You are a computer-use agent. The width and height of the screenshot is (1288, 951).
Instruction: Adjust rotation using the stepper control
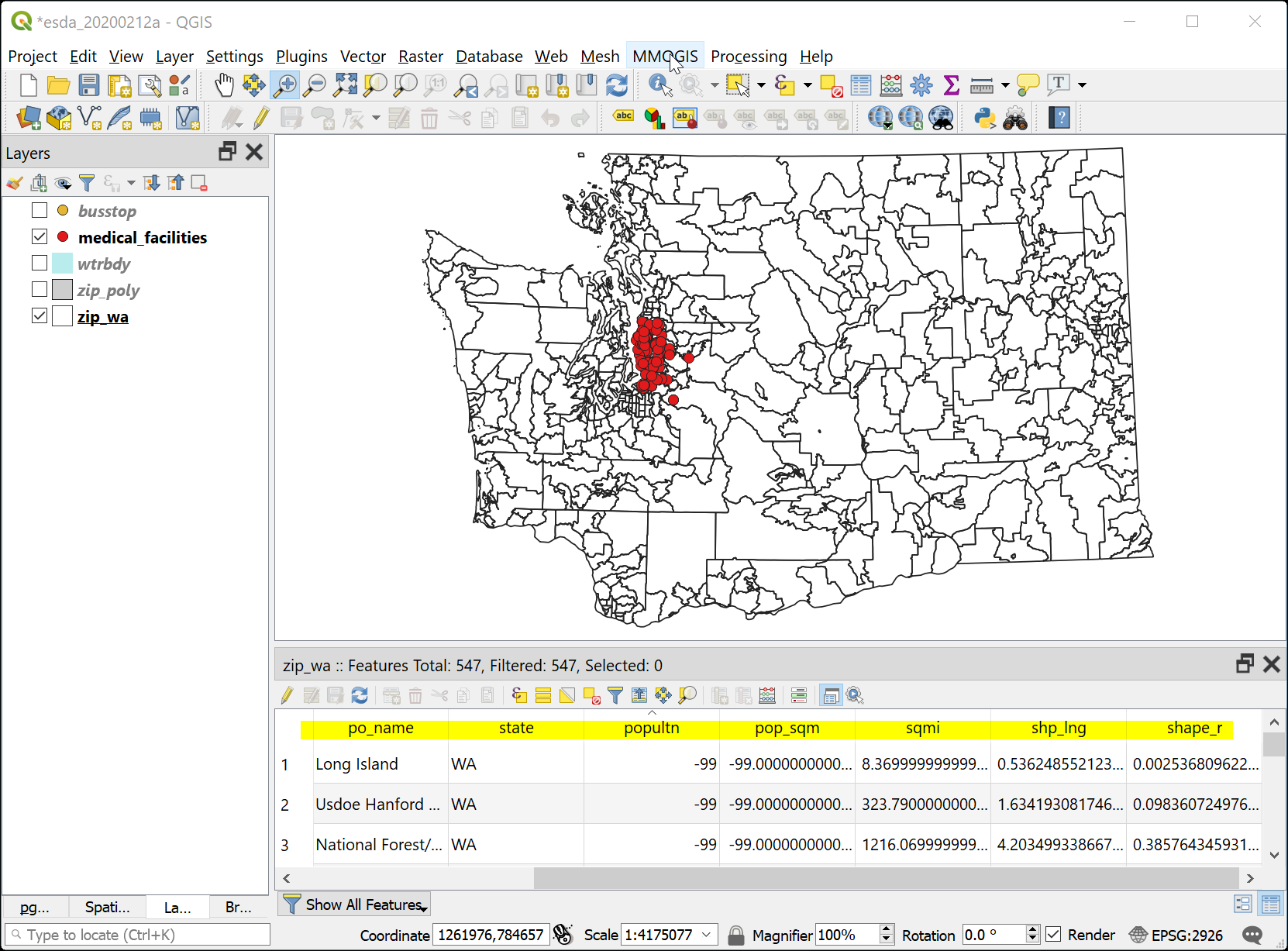(x=1031, y=935)
